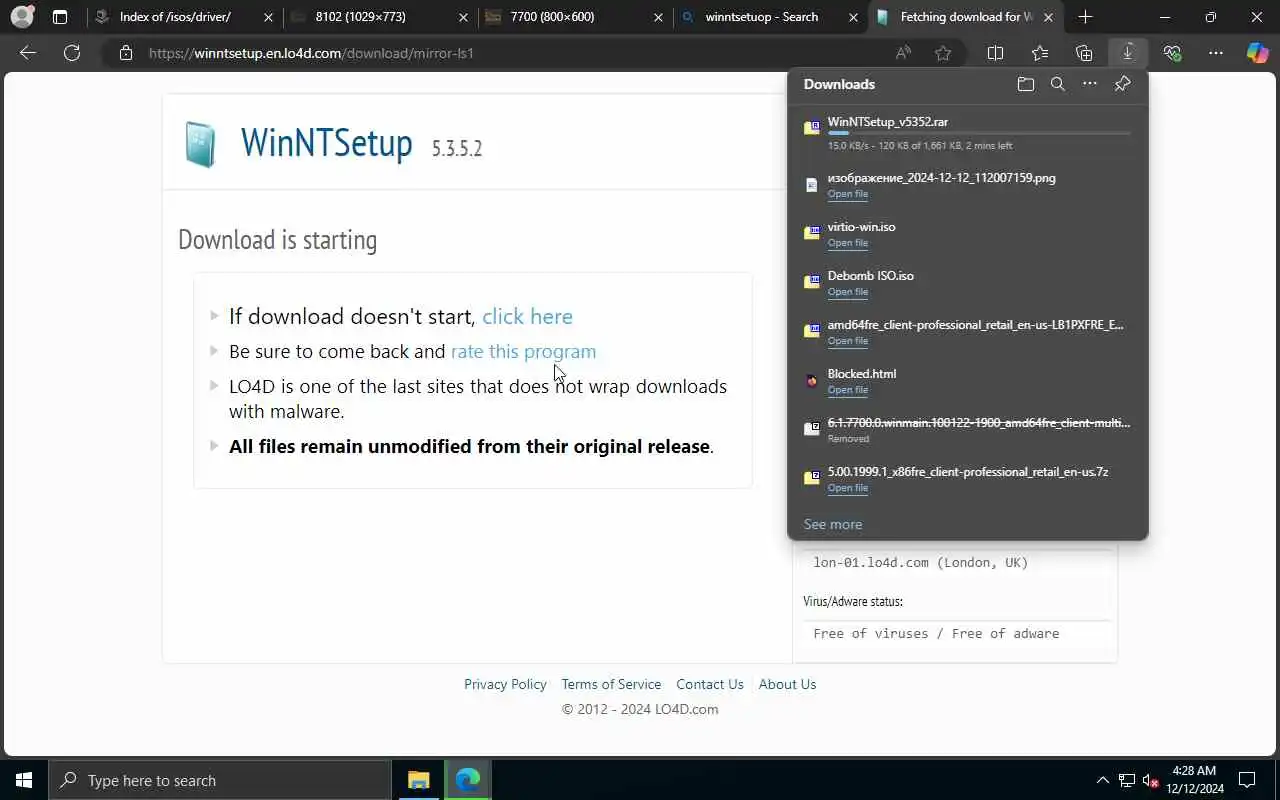Open the Windows Start menu
This screenshot has width=1280, height=800.
pos(24,780)
